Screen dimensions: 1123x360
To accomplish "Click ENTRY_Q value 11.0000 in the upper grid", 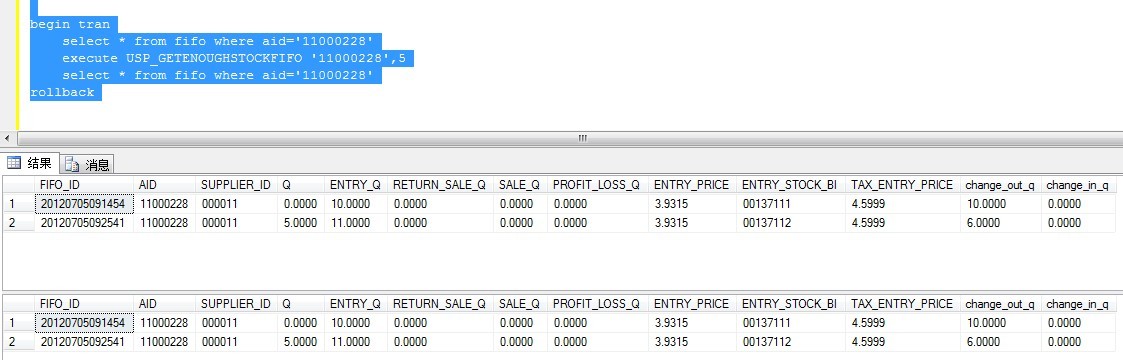I will pyautogui.click(x=355, y=223).
